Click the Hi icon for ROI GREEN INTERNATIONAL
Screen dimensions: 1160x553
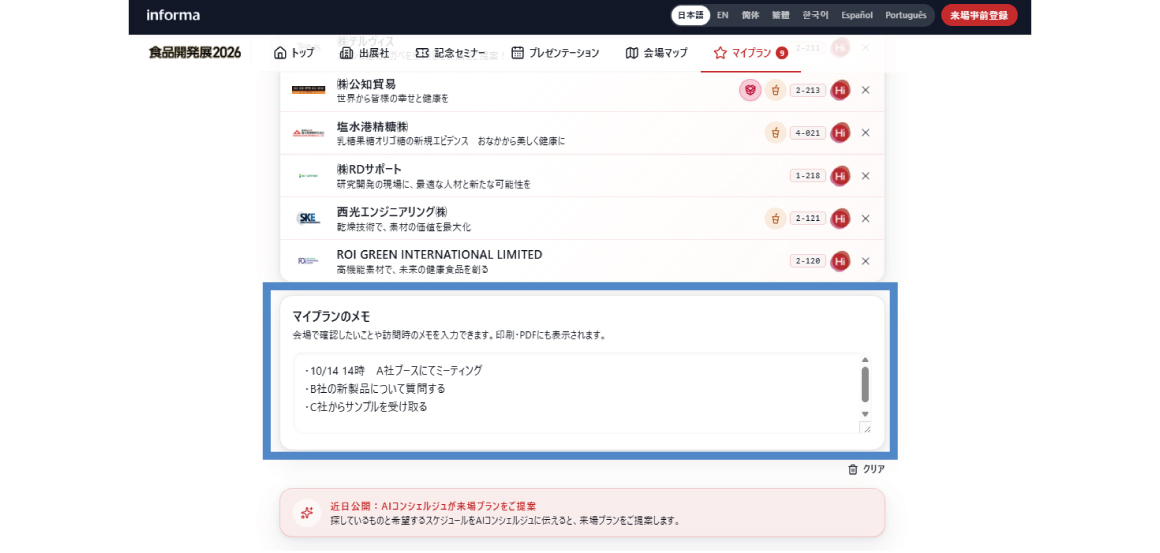coord(840,261)
